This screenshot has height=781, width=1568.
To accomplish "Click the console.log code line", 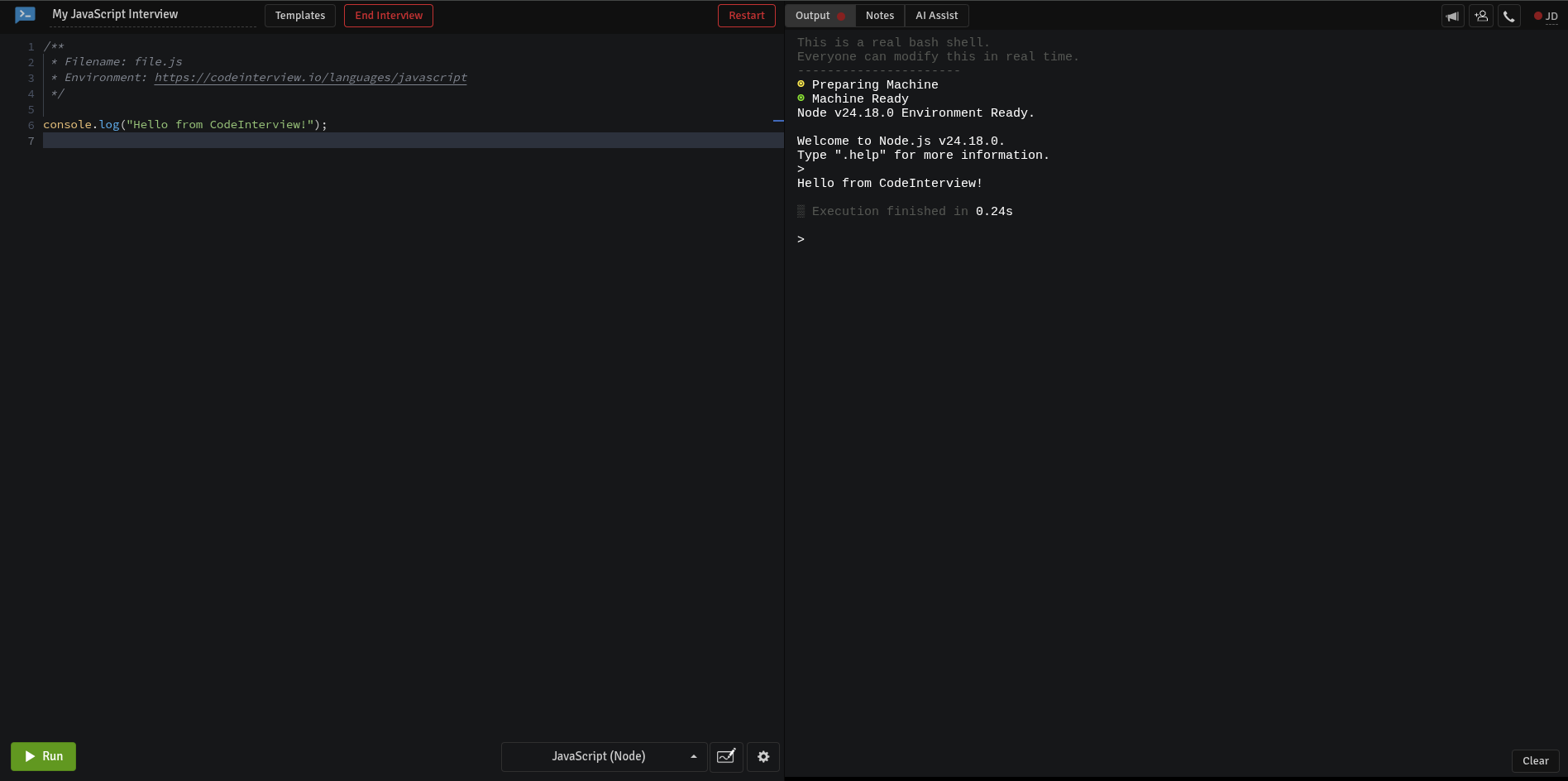I will 185,125.
